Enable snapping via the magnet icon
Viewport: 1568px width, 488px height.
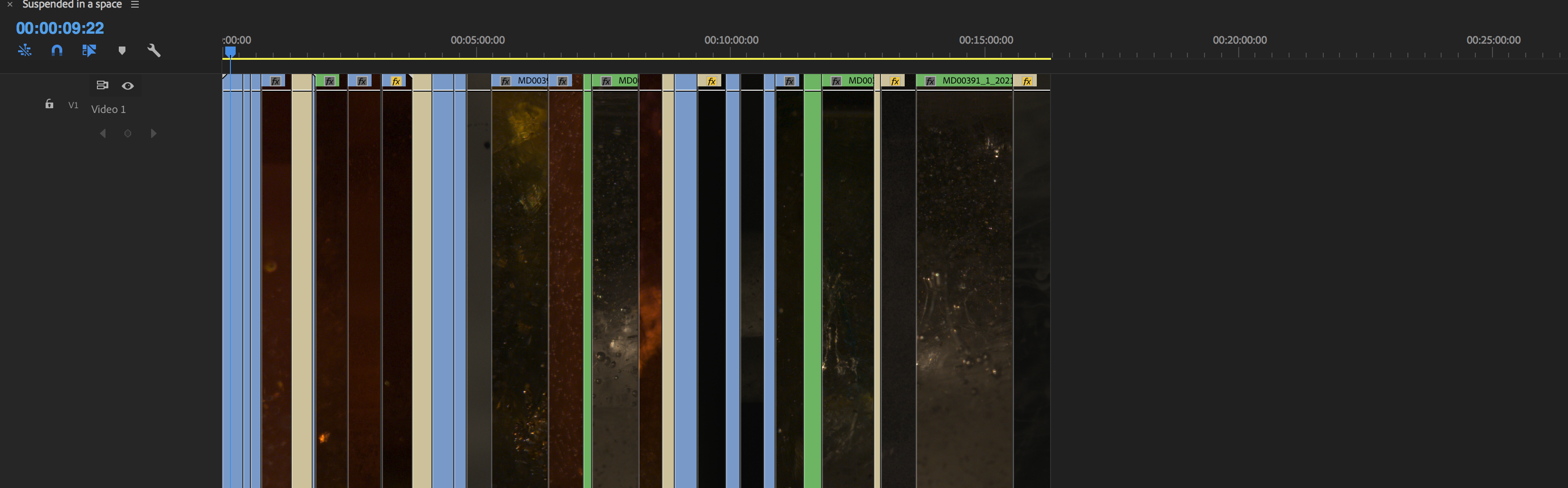(x=56, y=50)
